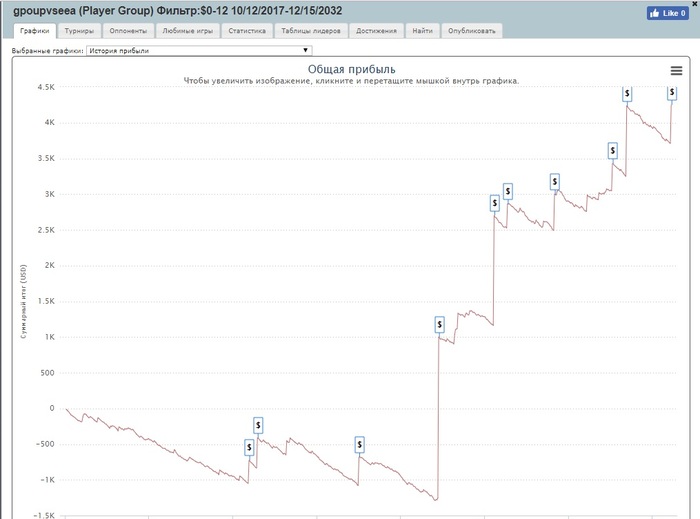This screenshot has width=700, height=519.
Task: Click the $ flag on the second -500 spike
Action: 359,444
